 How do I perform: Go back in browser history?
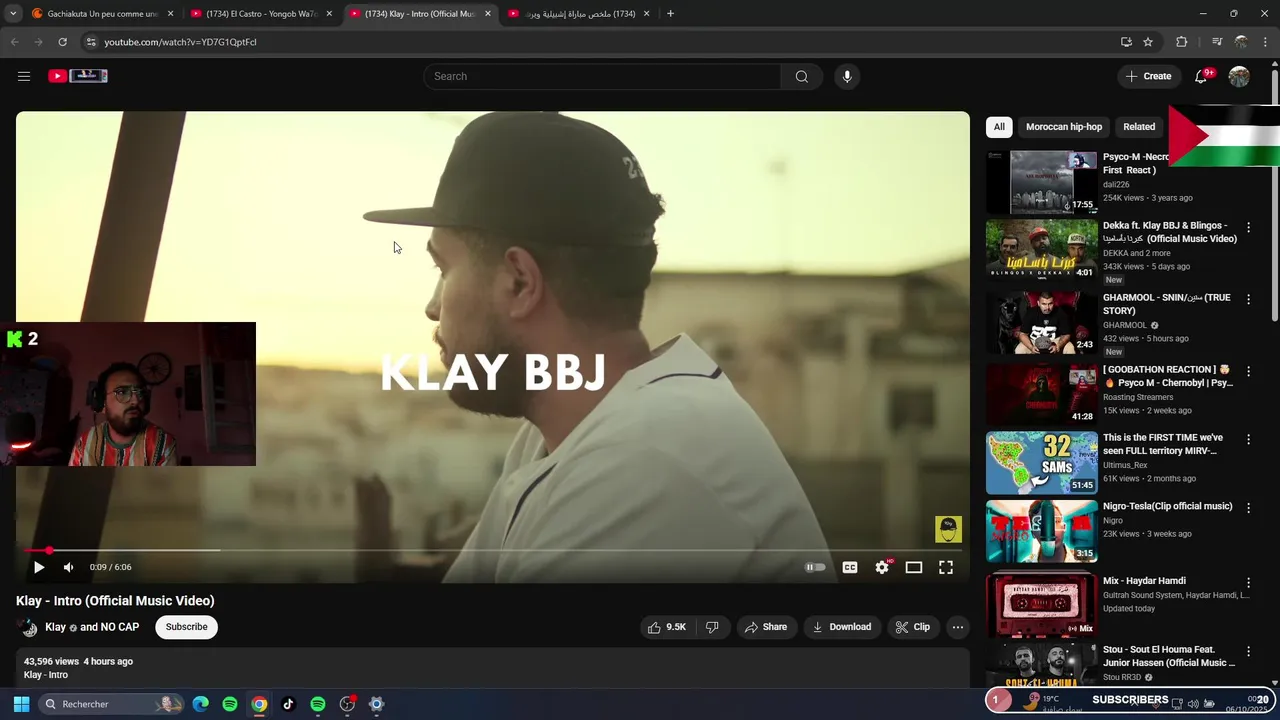(x=15, y=42)
